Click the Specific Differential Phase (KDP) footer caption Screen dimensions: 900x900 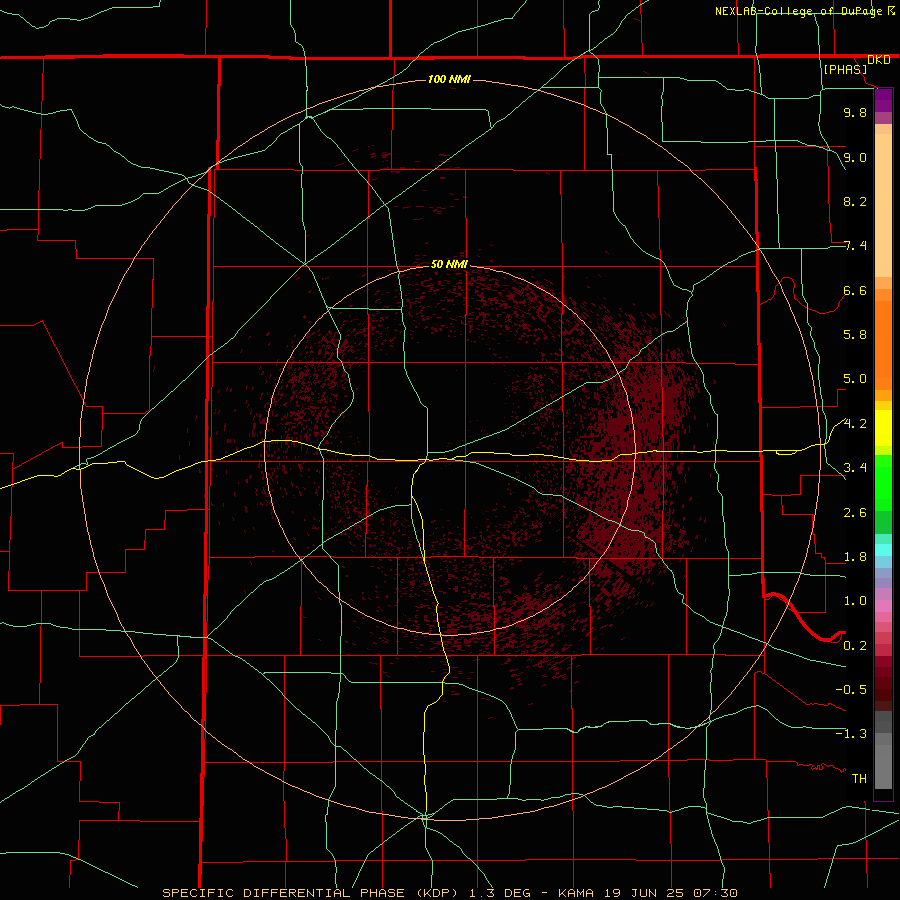[450, 893]
